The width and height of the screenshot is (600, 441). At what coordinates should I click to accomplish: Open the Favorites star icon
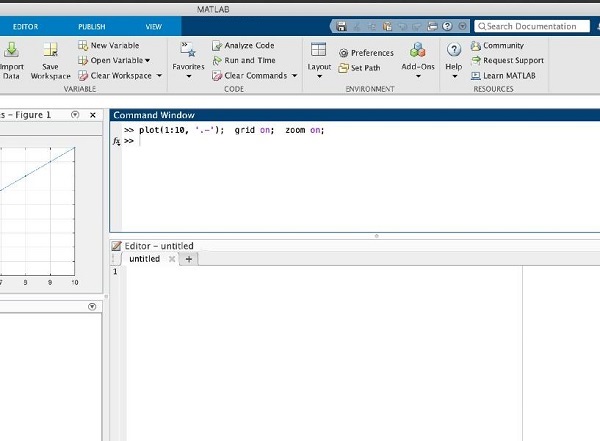coord(188,49)
